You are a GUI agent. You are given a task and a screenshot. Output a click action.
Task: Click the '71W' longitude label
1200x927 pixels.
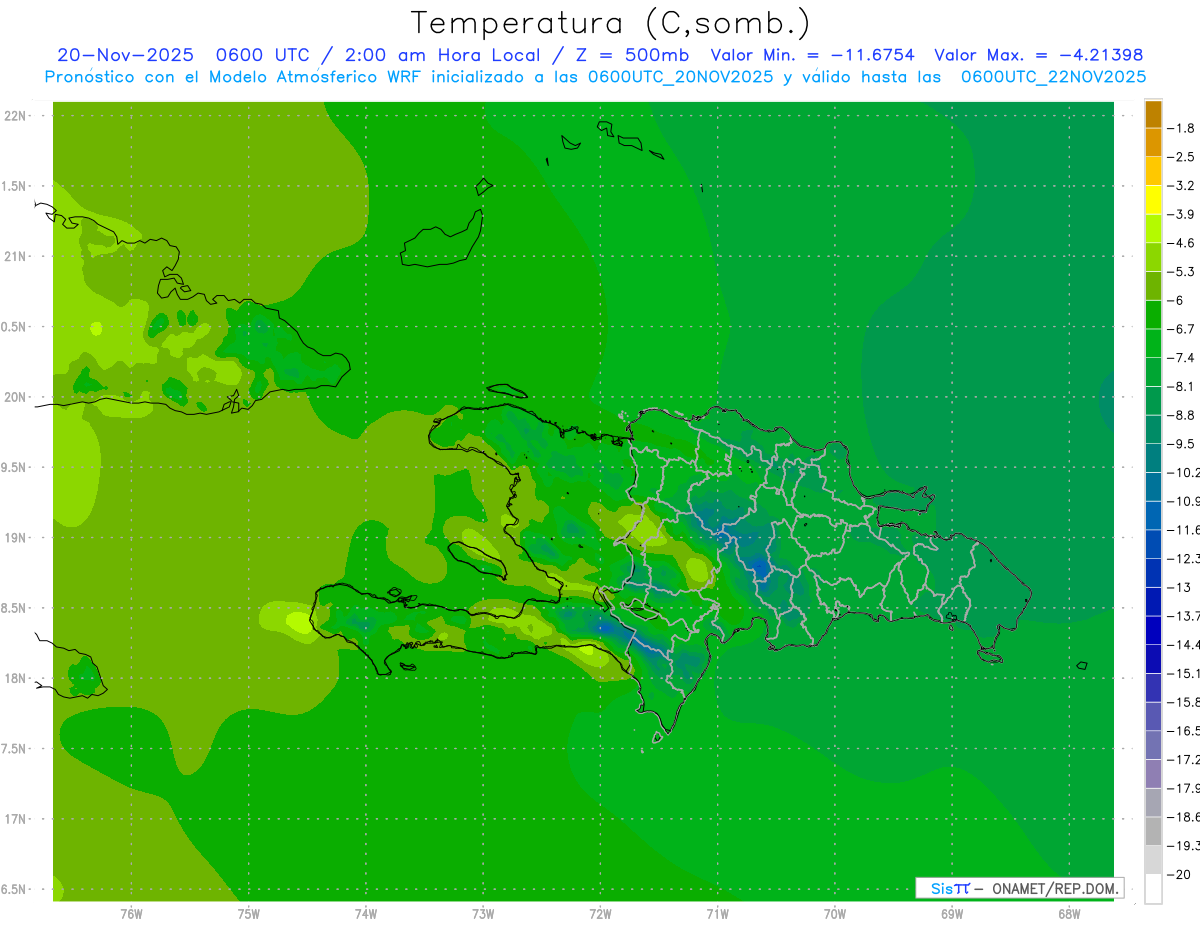coord(717,913)
